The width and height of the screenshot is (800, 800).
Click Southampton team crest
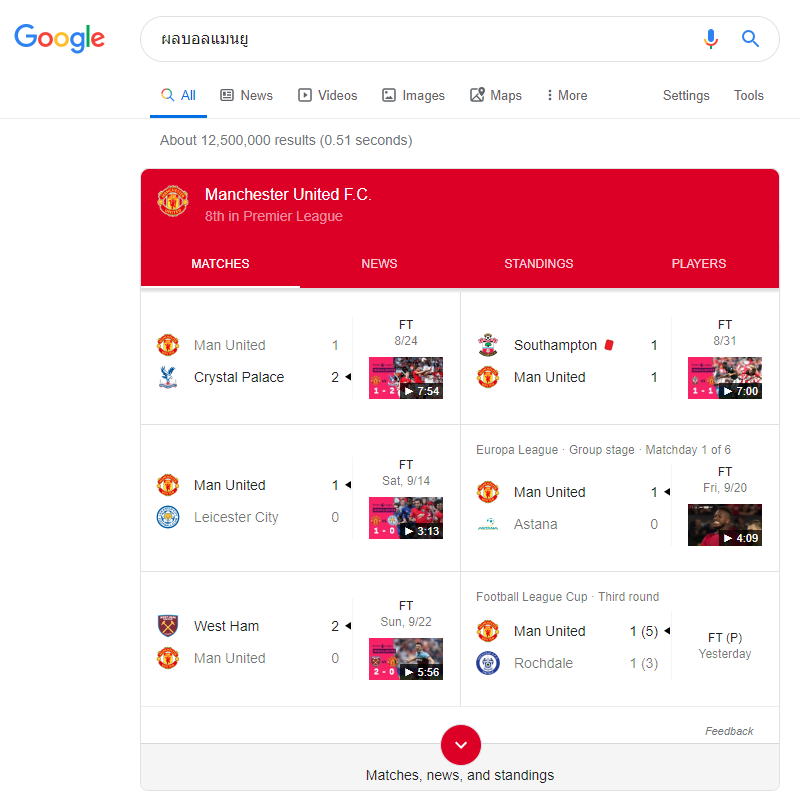pos(487,345)
